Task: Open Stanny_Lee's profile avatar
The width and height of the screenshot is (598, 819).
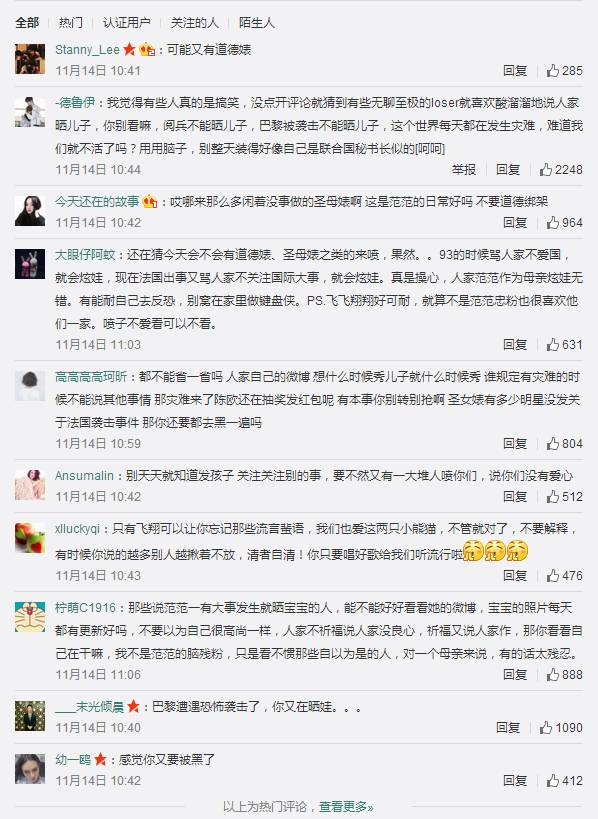Action: click(x=30, y=59)
